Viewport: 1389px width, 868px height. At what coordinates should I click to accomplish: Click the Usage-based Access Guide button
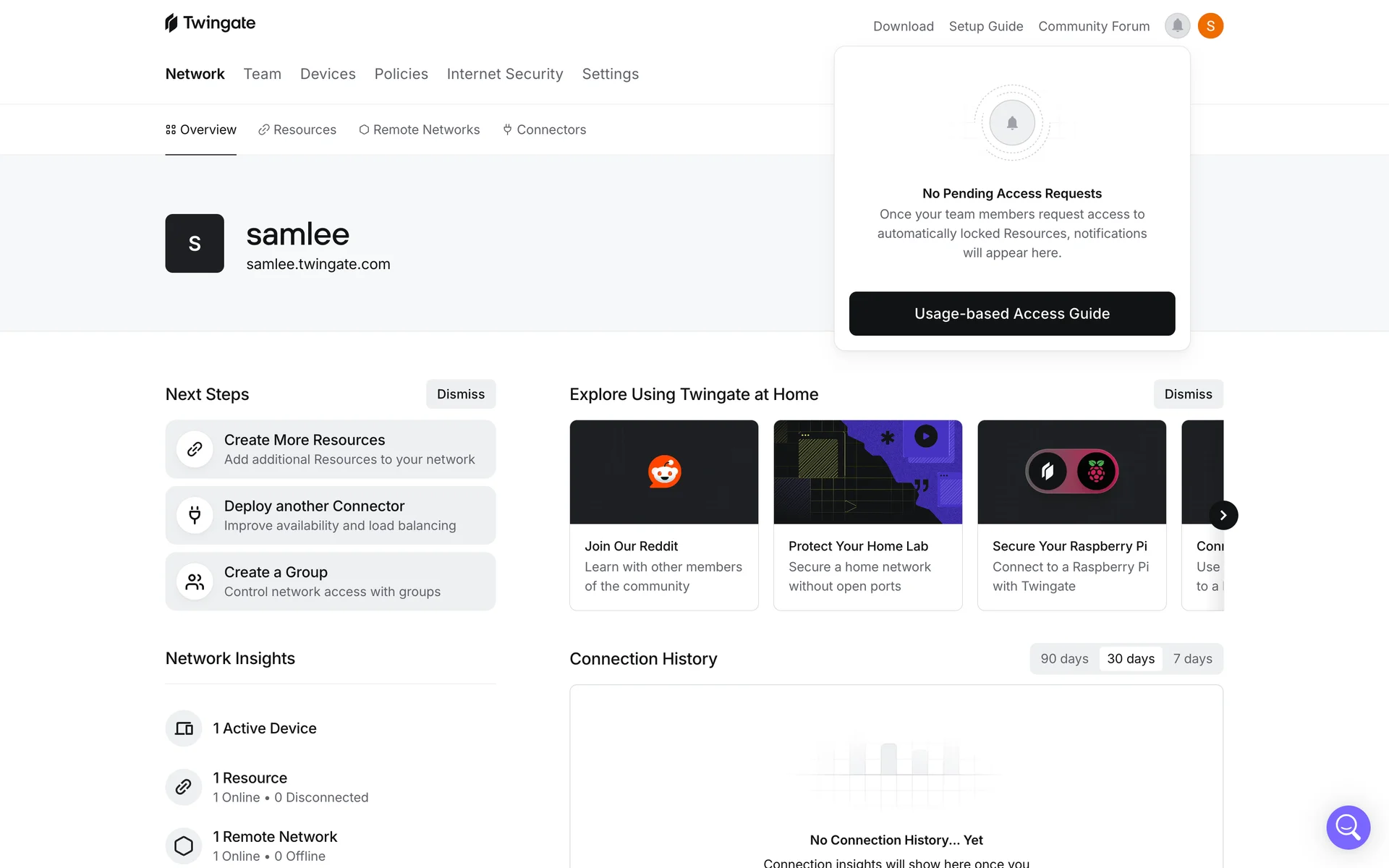(1011, 313)
